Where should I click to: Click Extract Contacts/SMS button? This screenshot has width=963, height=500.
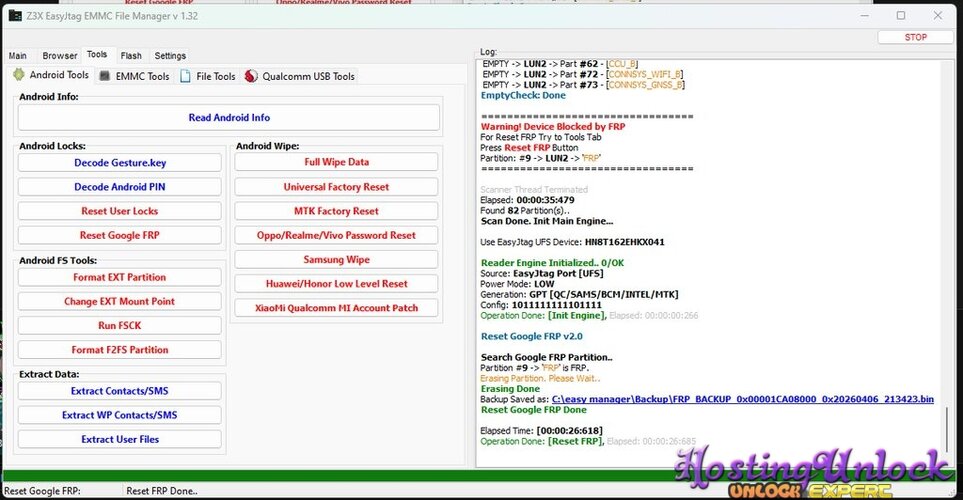[120, 391]
